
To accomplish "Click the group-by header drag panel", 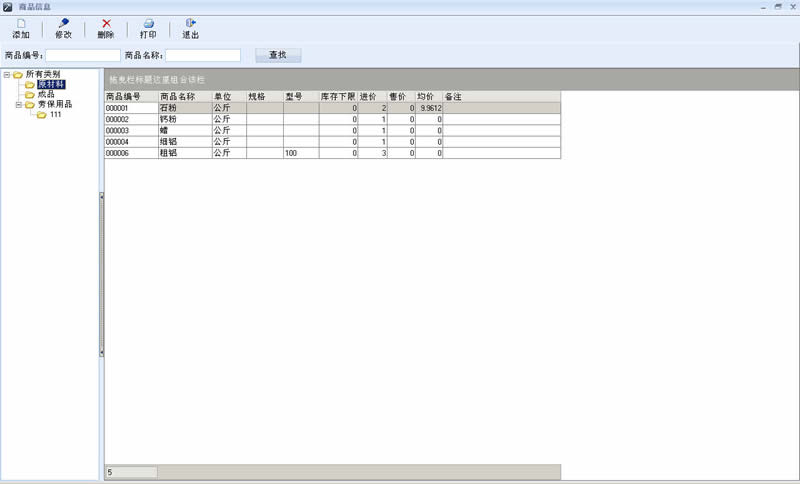I will click(x=452, y=80).
